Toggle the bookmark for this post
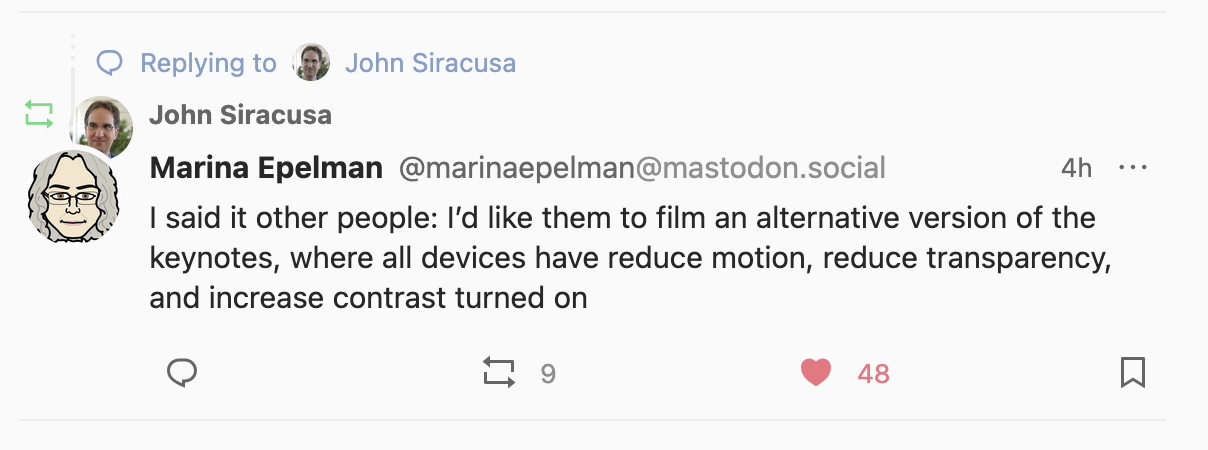The image size is (1208, 450). pyautogui.click(x=1132, y=373)
